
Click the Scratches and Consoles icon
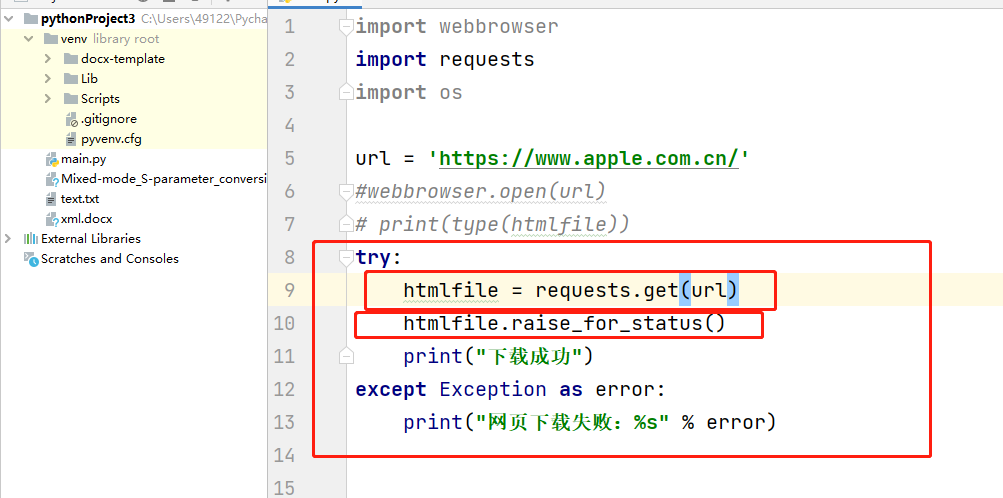(x=31, y=259)
